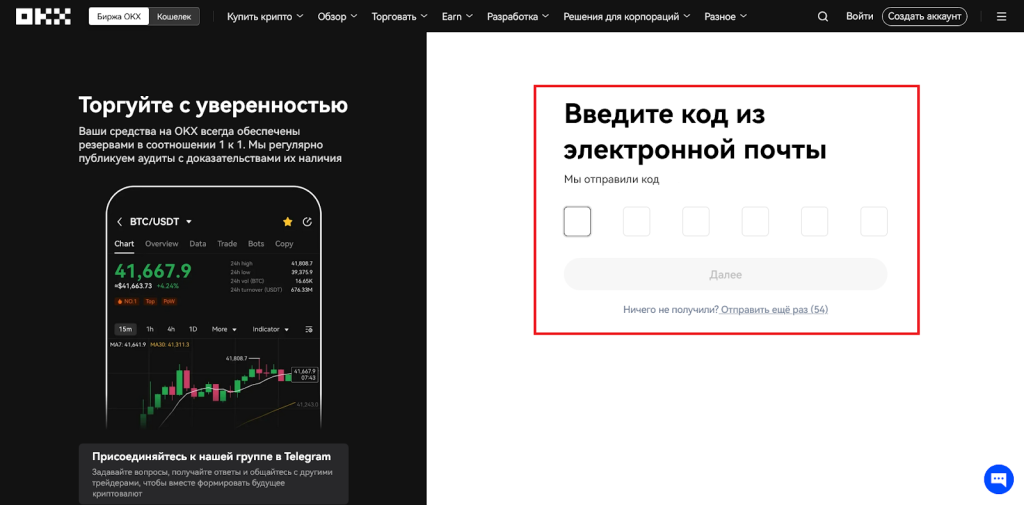This screenshot has height=505, width=1024.
Task: Focus the first code digit box
Action: click(x=577, y=222)
